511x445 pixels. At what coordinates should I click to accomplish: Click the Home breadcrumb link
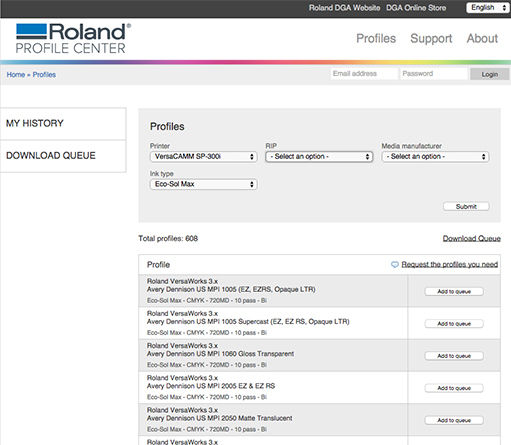16,75
